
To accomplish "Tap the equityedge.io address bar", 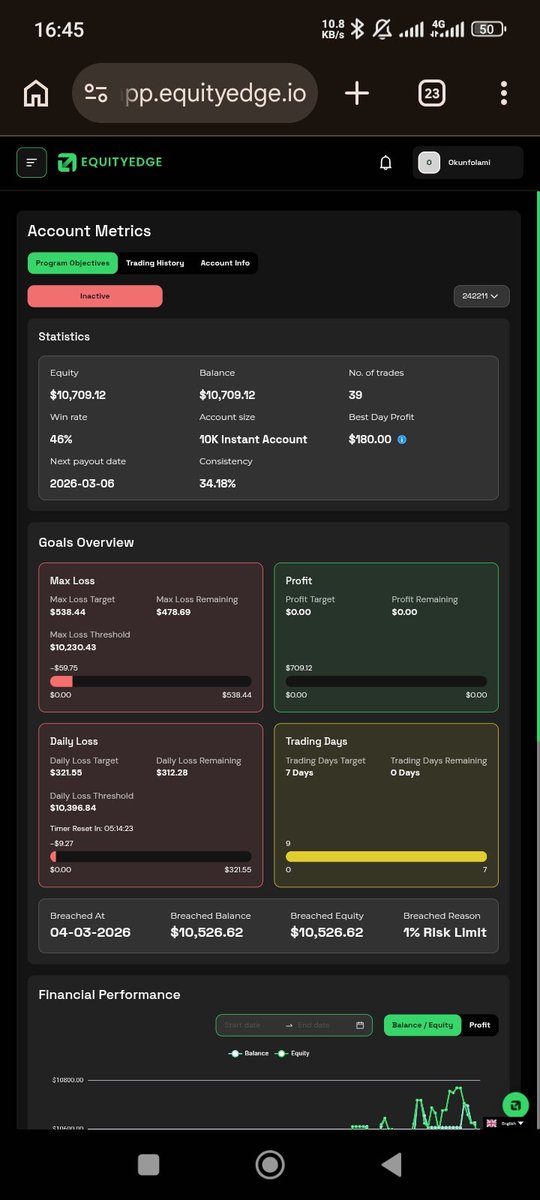I will tap(197, 94).
